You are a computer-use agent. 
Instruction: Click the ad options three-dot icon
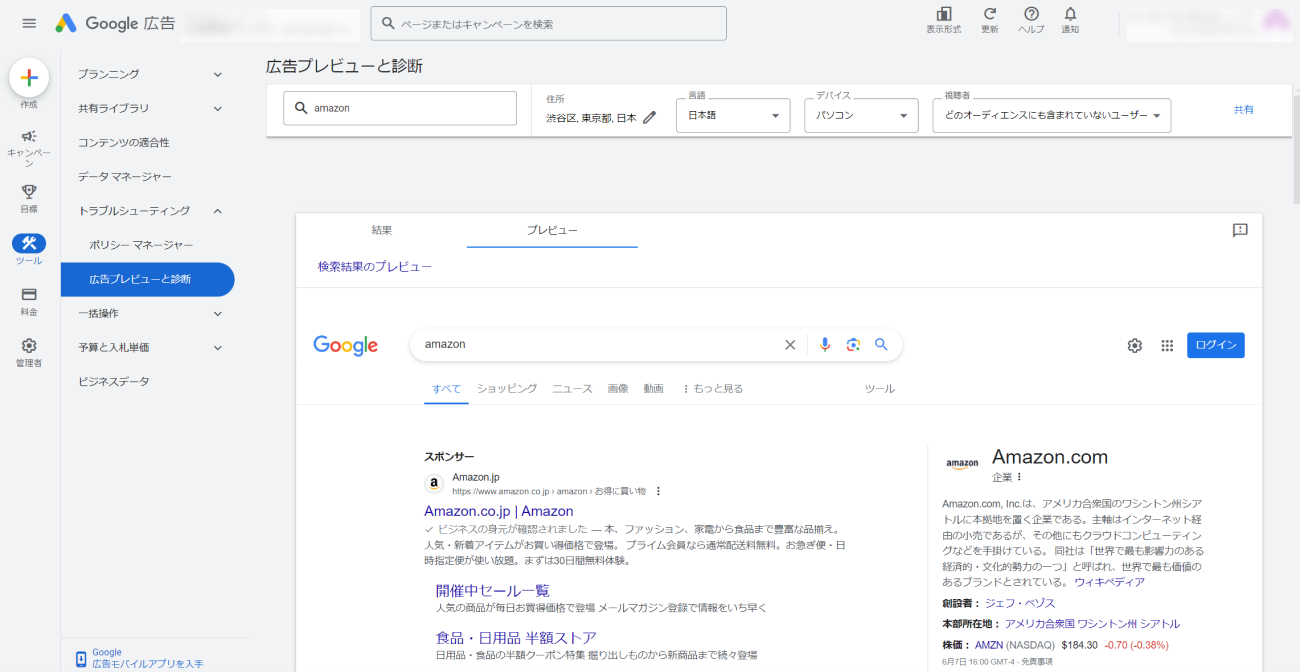658,491
